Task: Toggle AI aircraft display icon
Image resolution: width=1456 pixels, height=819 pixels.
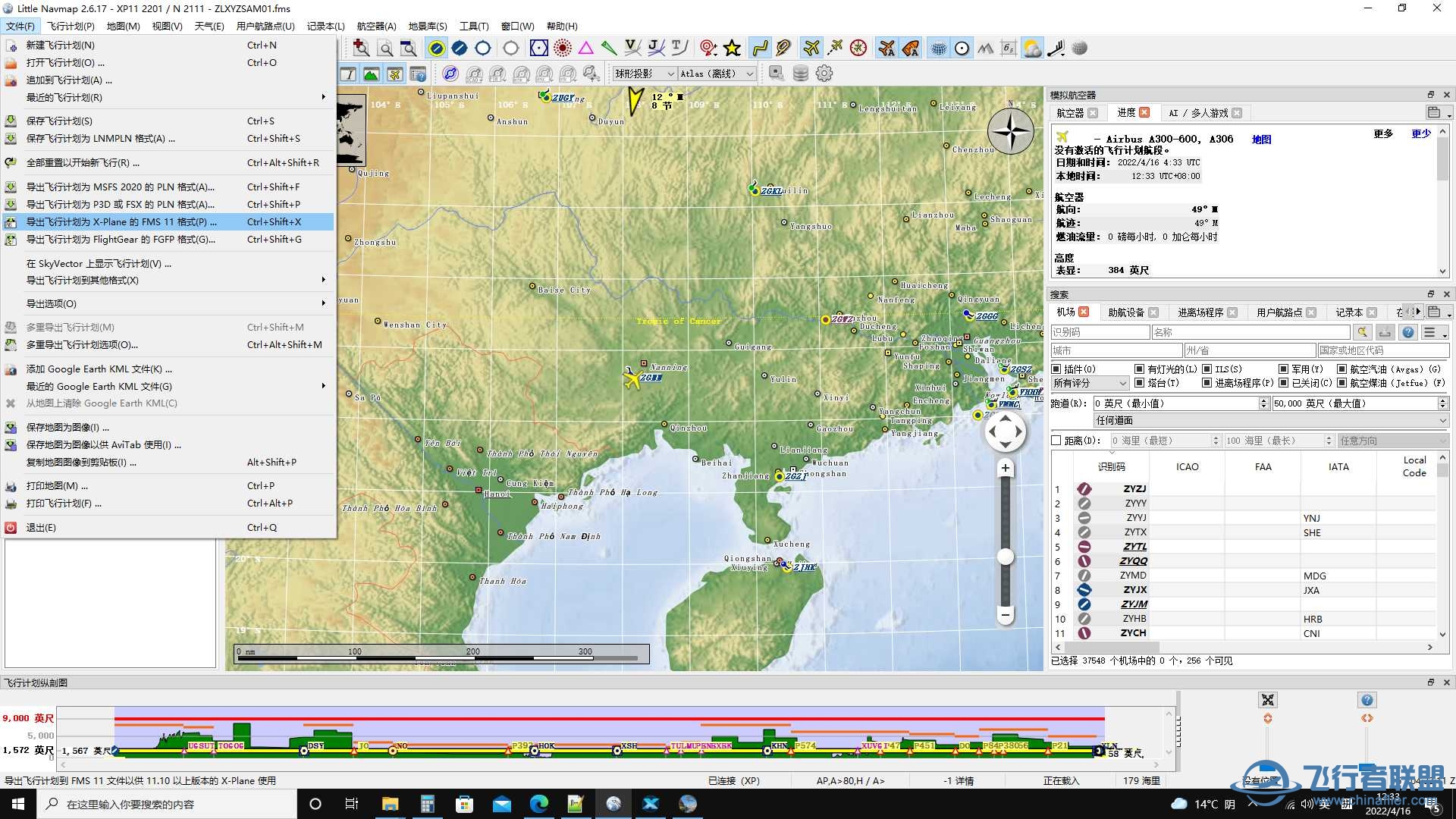Action: coord(886,49)
